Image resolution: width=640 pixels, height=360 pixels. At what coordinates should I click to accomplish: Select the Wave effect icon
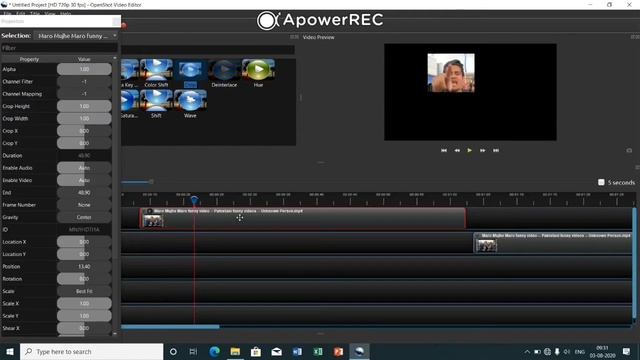pyautogui.click(x=190, y=100)
